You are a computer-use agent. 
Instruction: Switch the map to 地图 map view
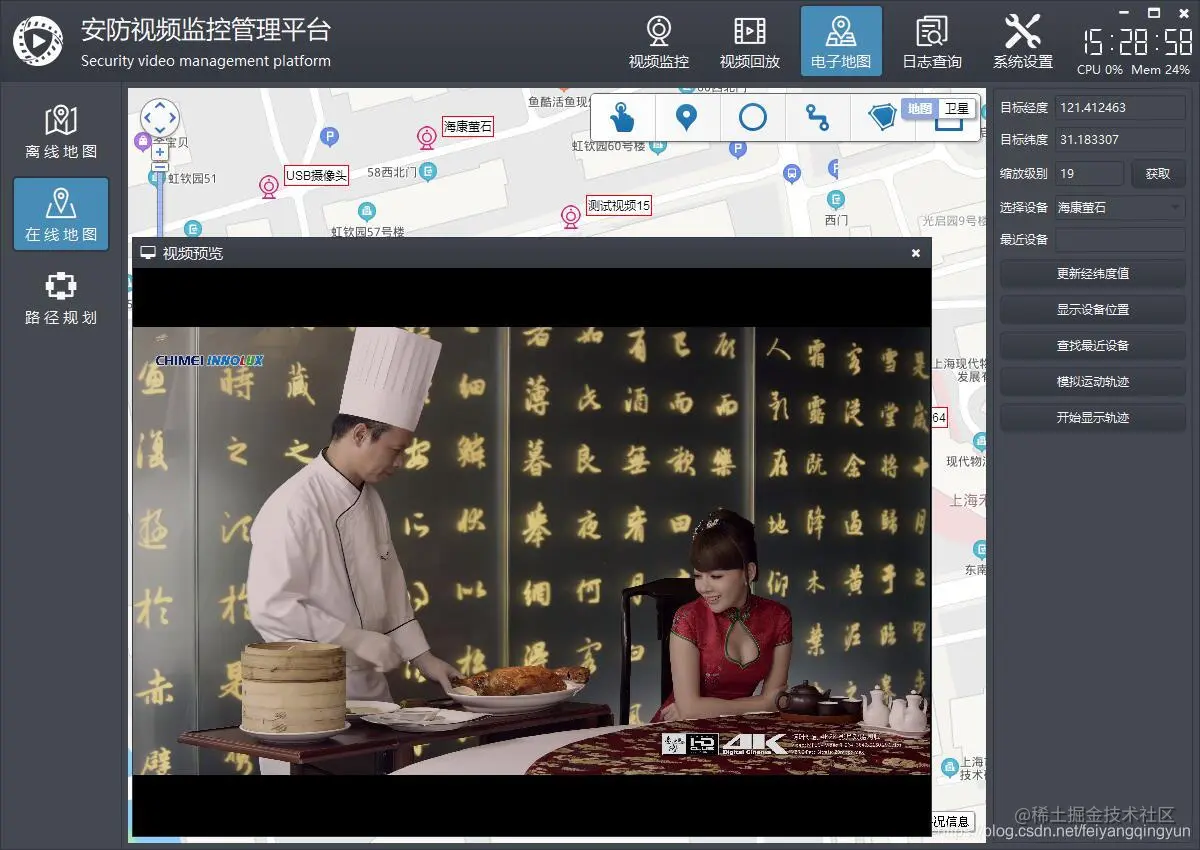(x=919, y=109)
